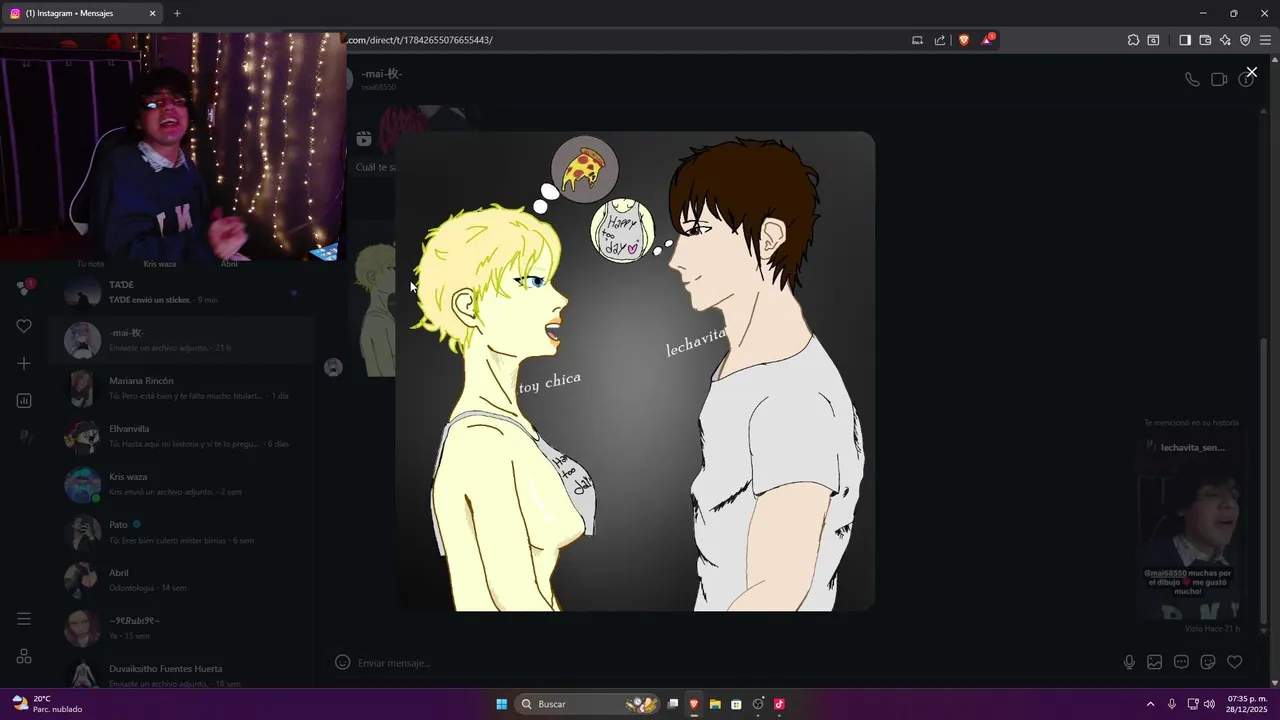Open Task View on the taskbar
This screenshot has height=720, width=1280.
tap(673, 704)
